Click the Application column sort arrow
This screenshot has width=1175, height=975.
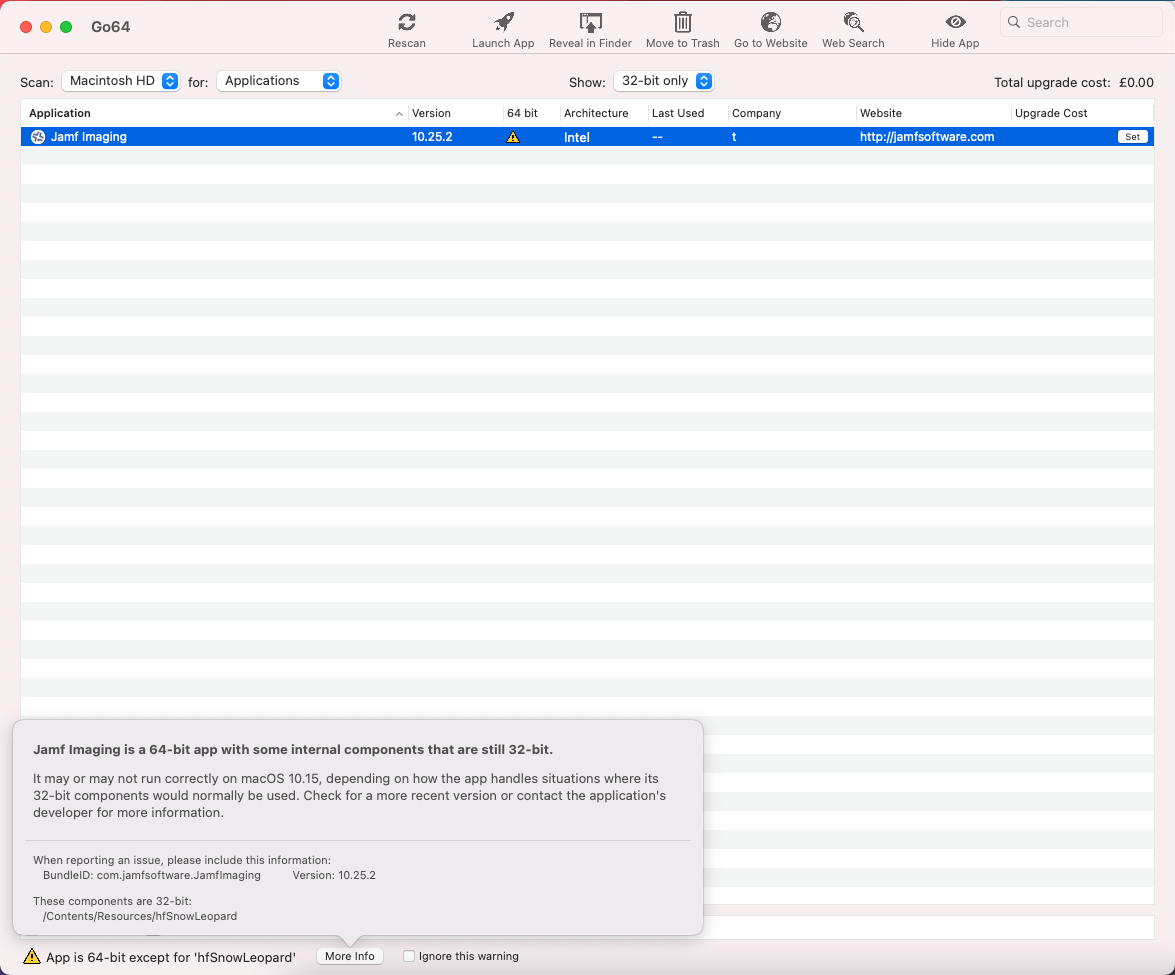[399, 114]
